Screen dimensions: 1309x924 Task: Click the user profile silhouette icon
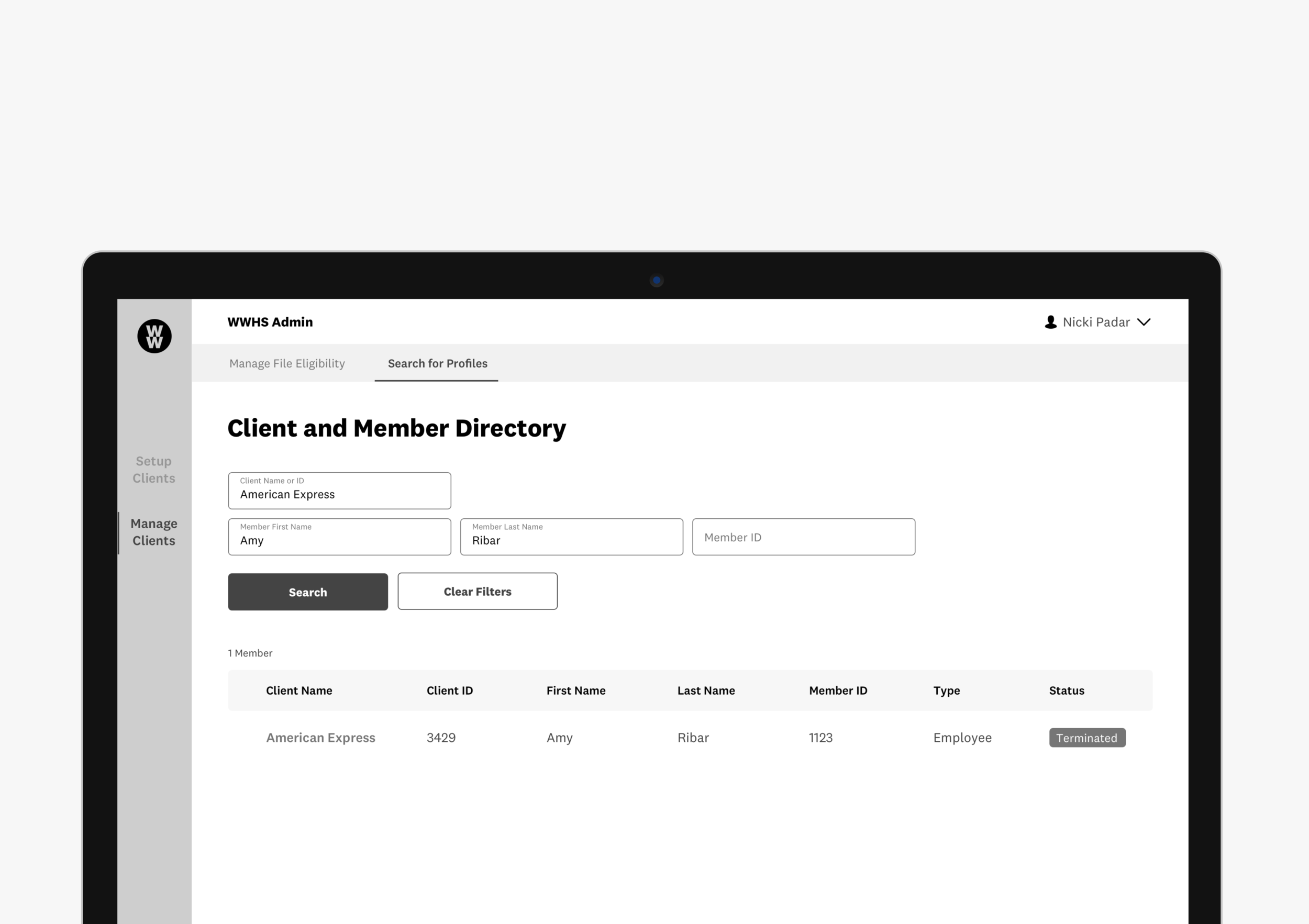click(1050, 322)
